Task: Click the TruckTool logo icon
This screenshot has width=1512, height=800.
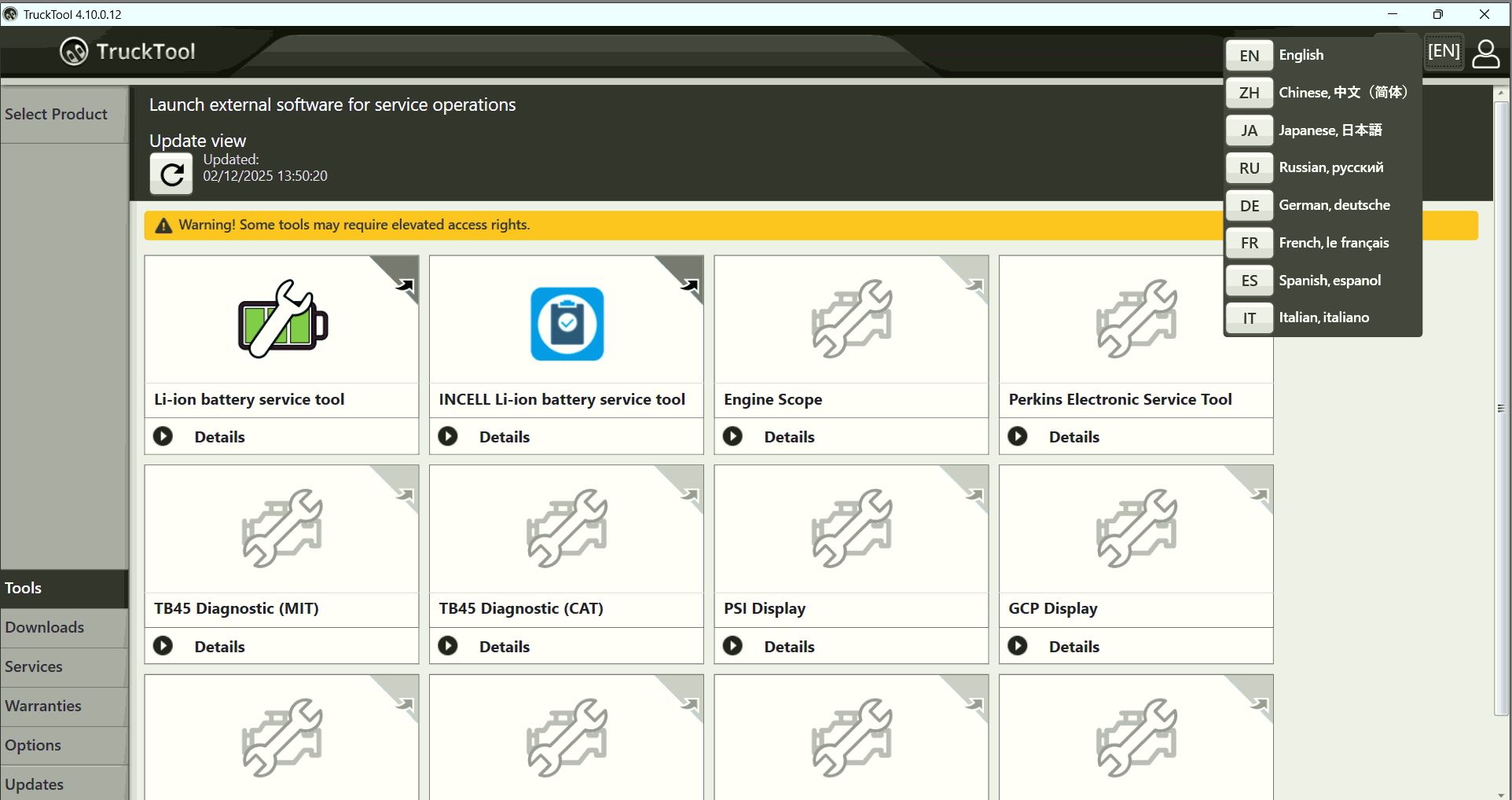Action: pyautogui.click(x=74, y=52)
